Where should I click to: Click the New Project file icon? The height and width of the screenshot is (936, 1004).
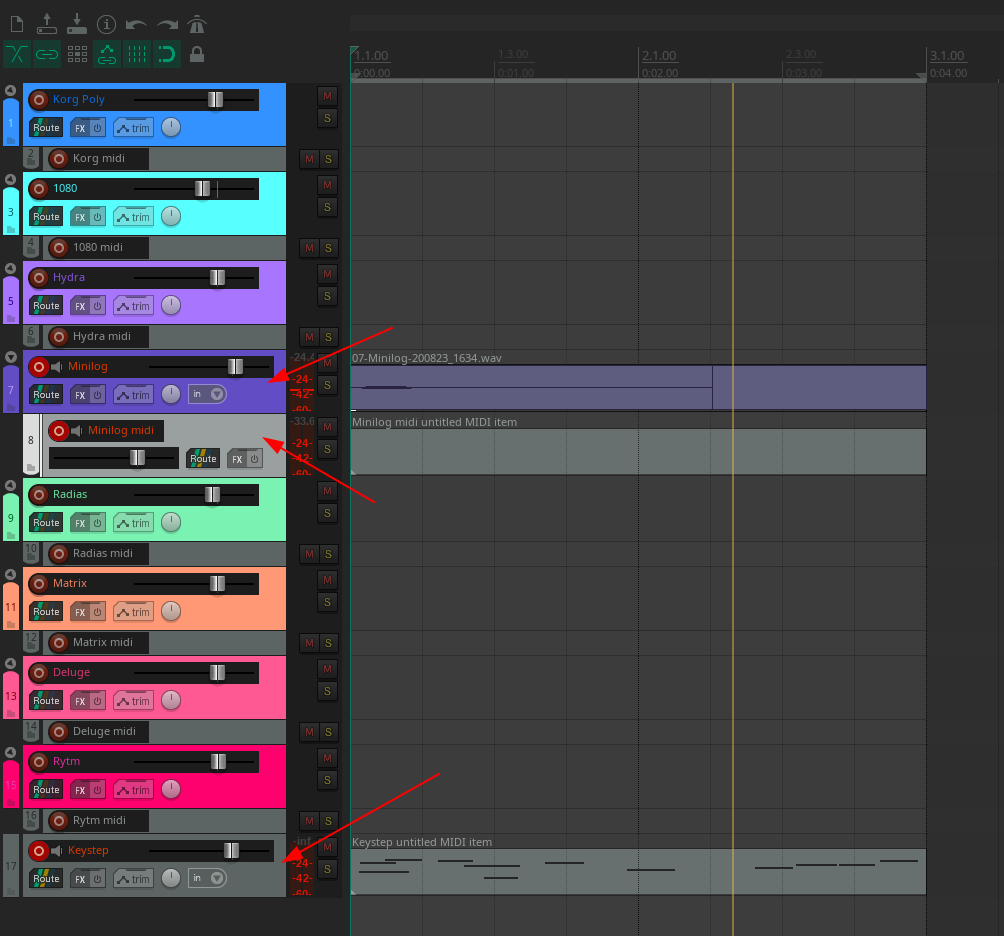[x=17, y=24]
